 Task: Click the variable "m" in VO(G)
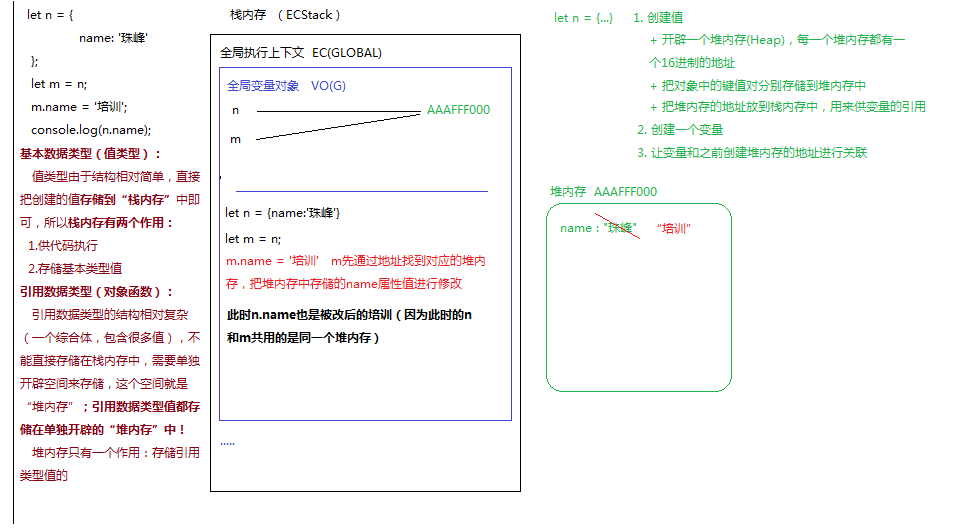pyautogui.click(x=236, y=140)
